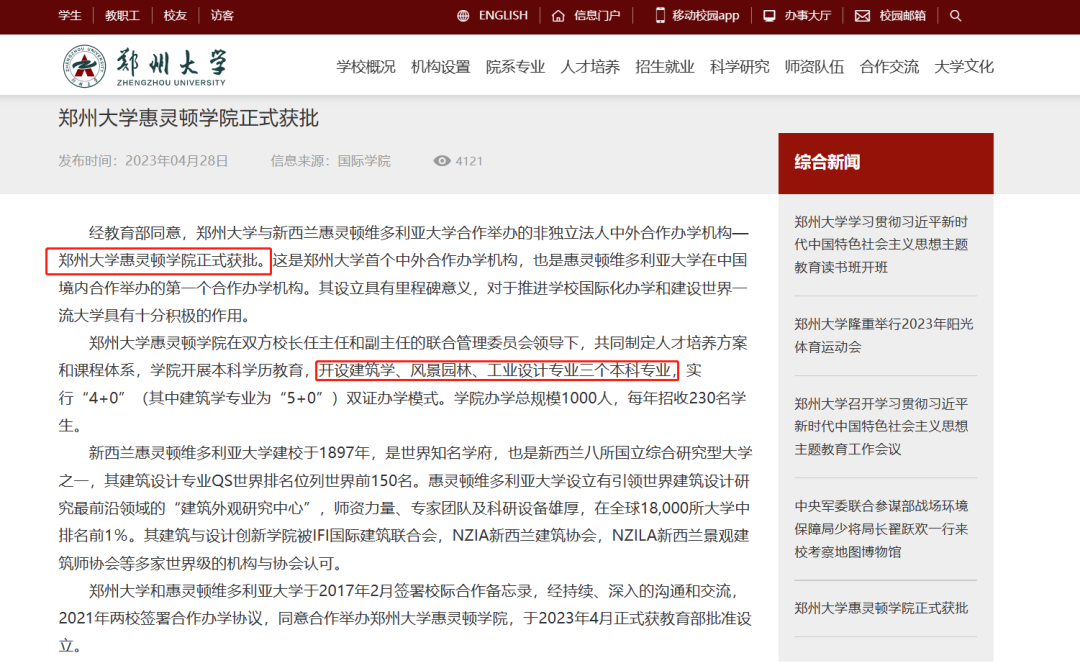Open the 合作交流 menu item
Screen dimensions: 1080x663
point(888,66)
